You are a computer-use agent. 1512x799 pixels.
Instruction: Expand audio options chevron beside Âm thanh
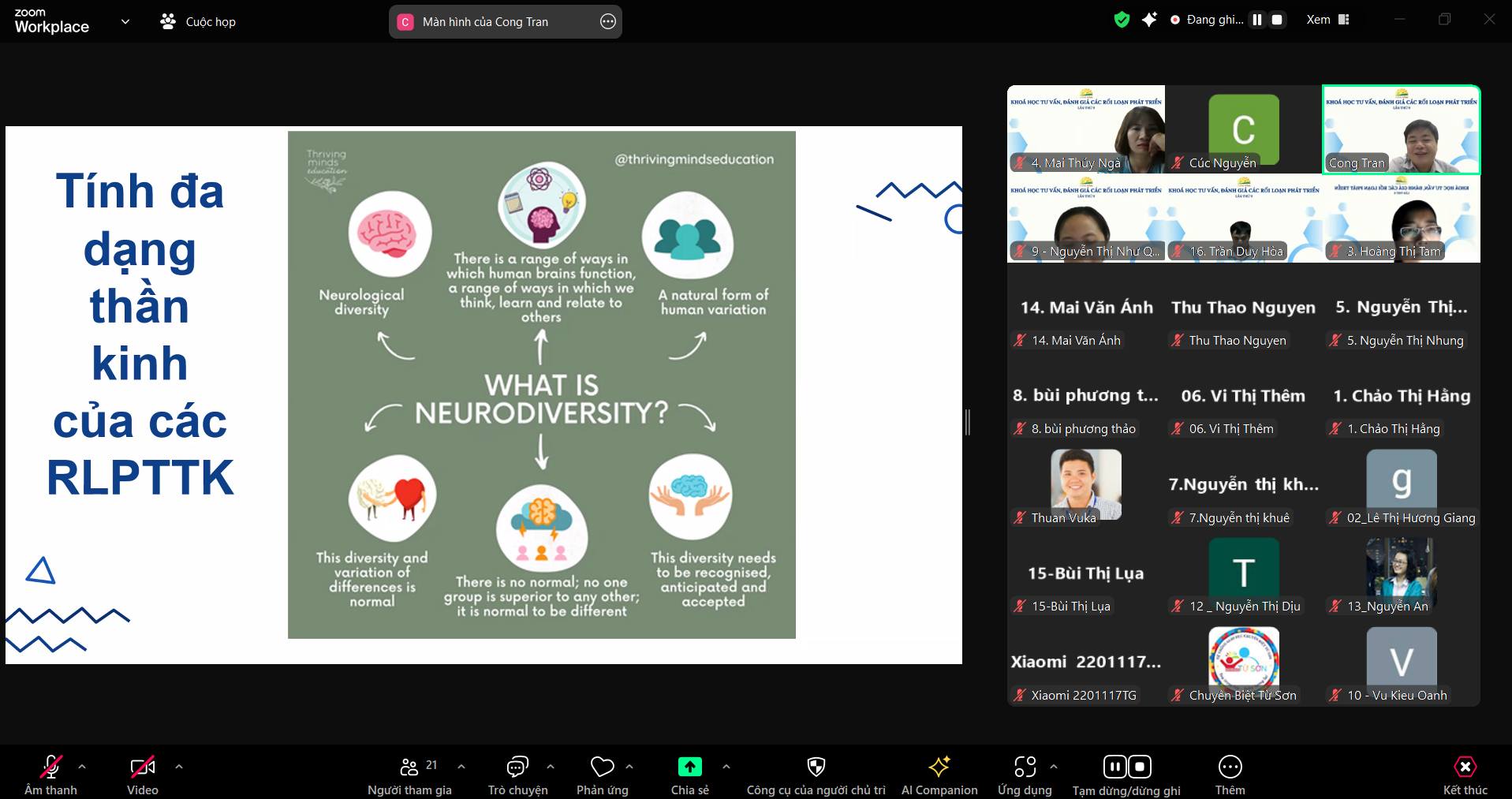point(82,767)
